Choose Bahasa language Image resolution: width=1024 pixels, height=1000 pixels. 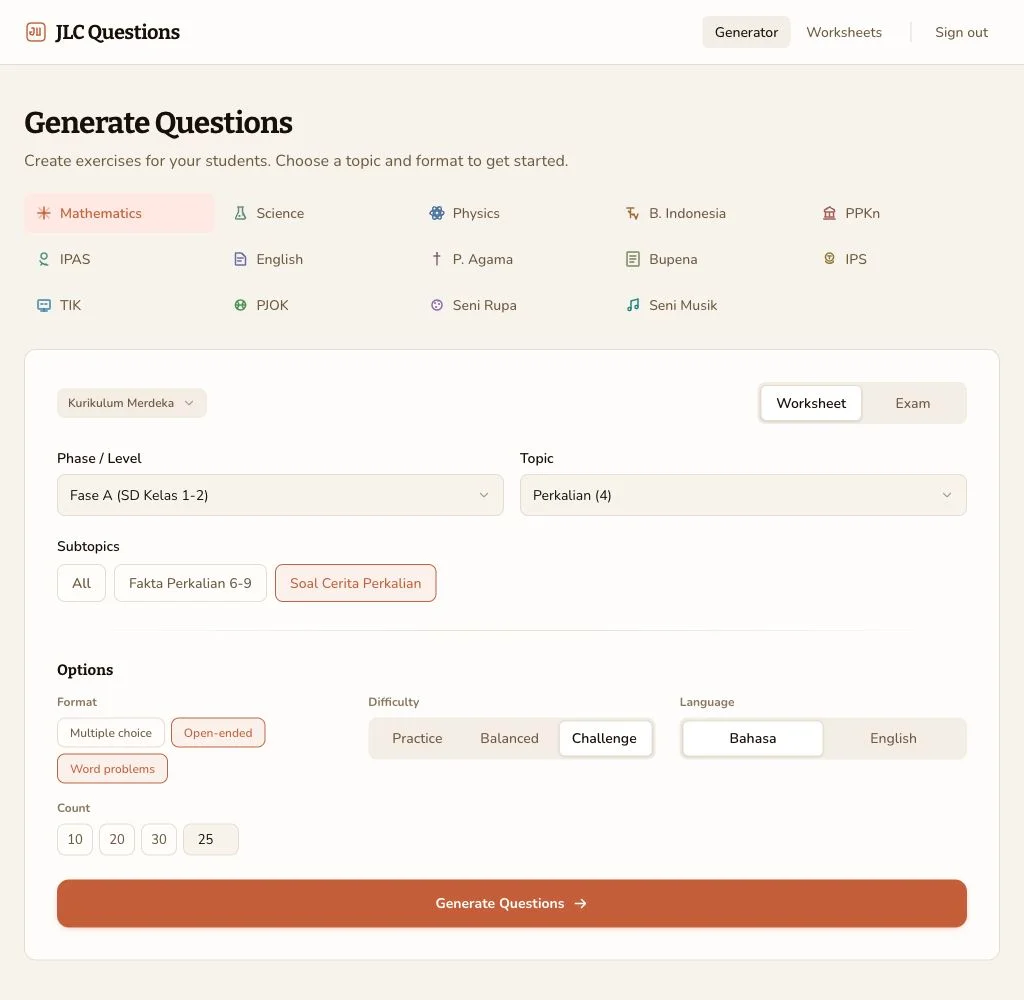(753, 738)
